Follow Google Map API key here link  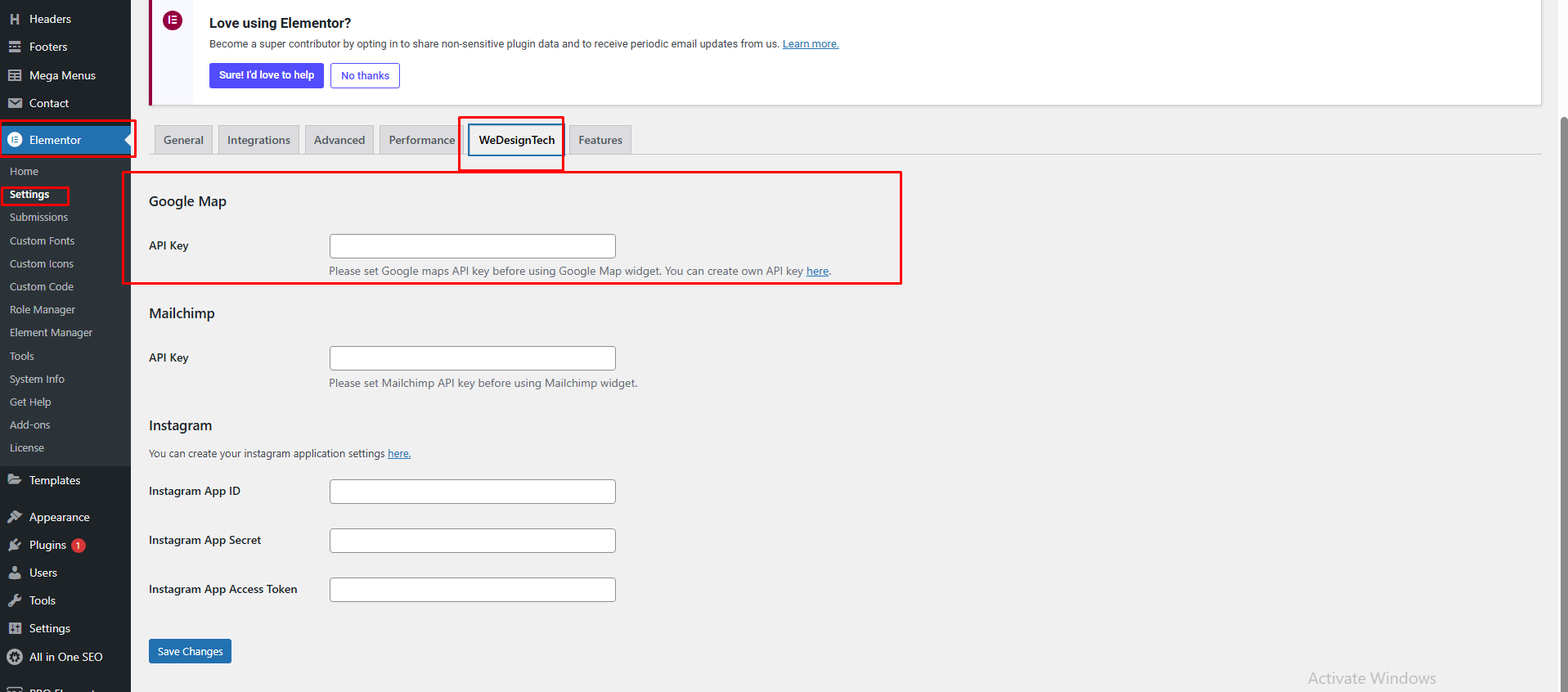pyautogui.click(x=817, y=271)
